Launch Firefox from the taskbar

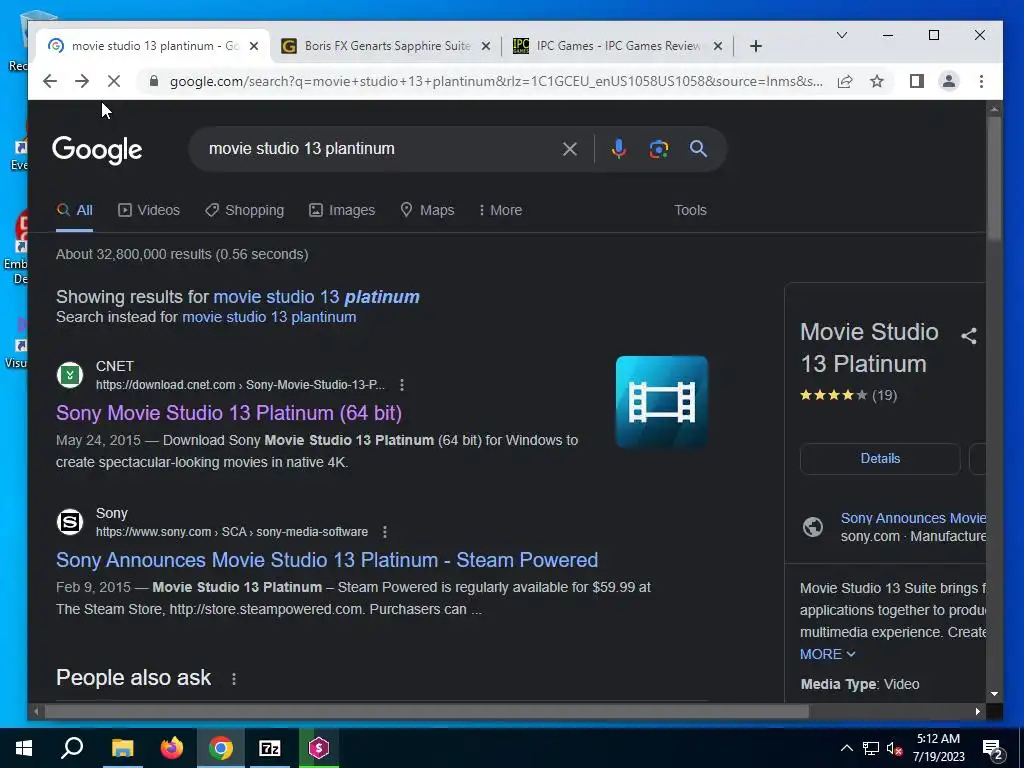(172, 748)
